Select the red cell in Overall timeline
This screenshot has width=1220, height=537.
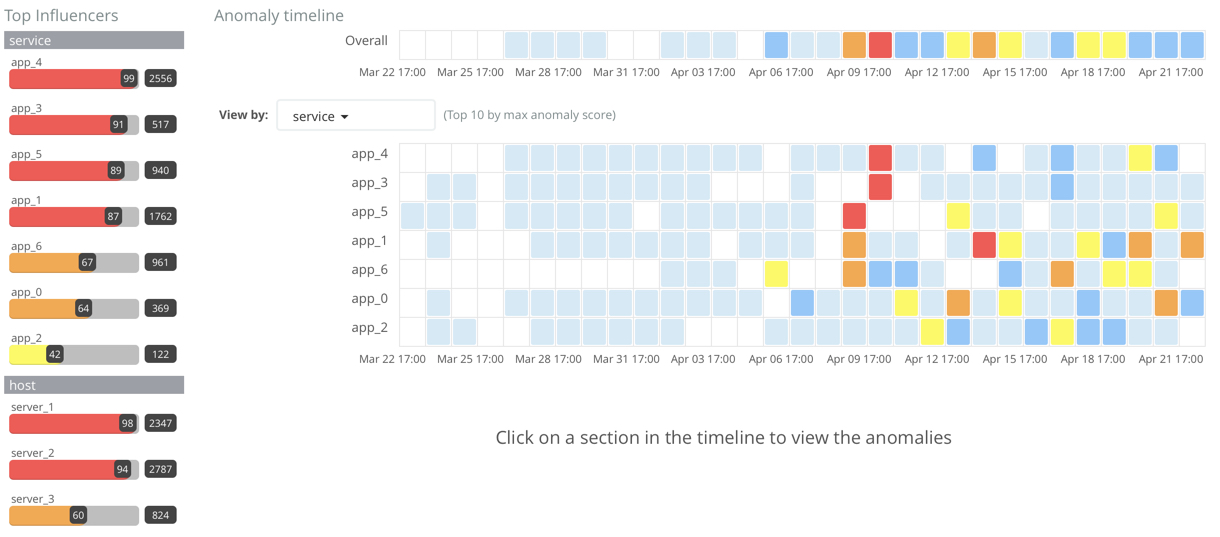pos(880,45)
